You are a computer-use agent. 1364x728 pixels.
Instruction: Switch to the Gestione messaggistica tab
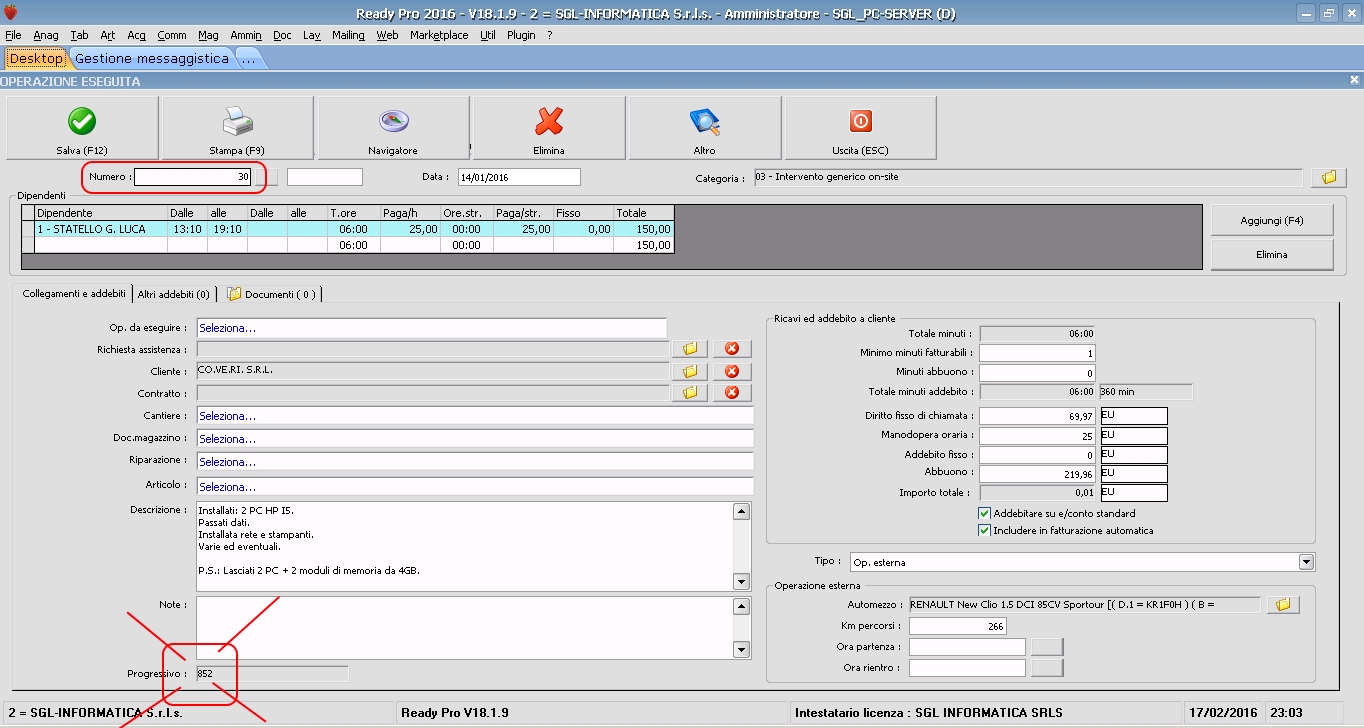(152, 59)
